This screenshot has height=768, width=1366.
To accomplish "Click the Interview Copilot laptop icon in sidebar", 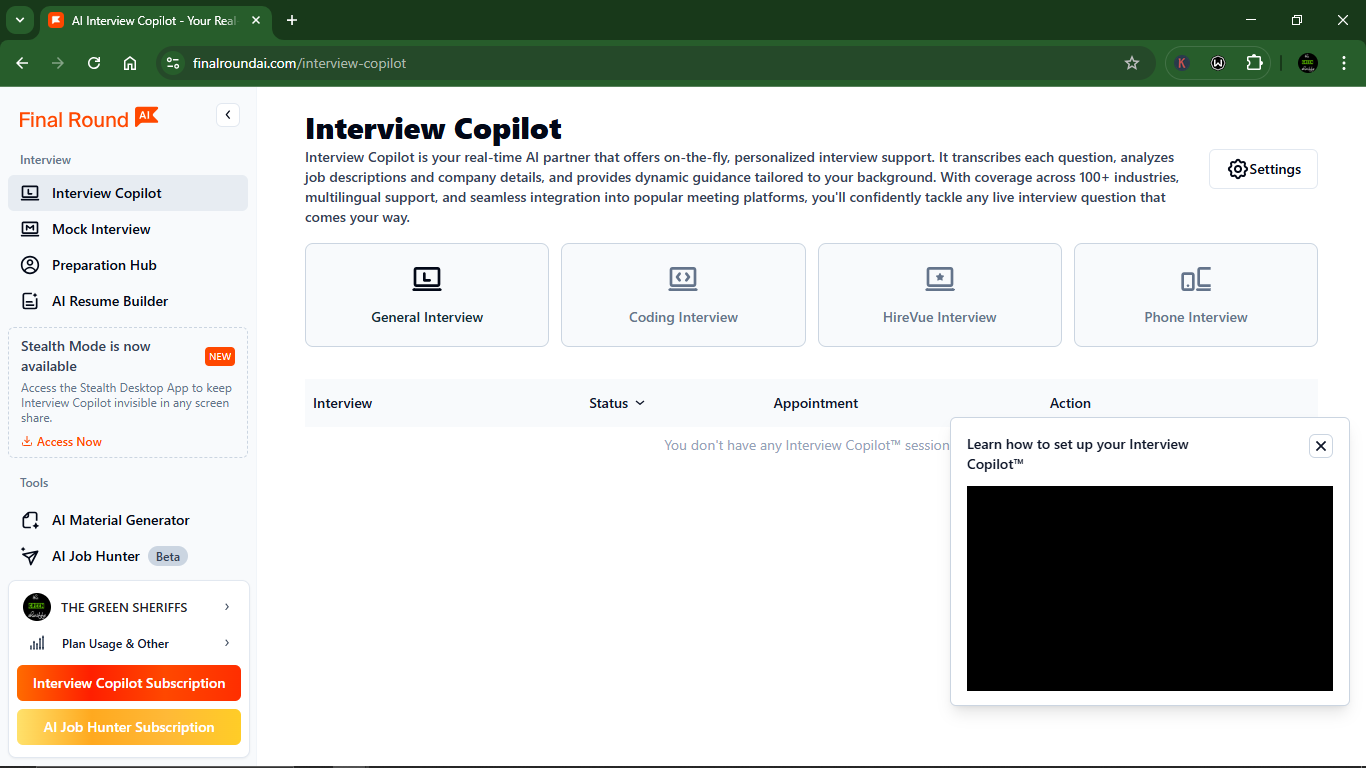I will pos(31,193).
